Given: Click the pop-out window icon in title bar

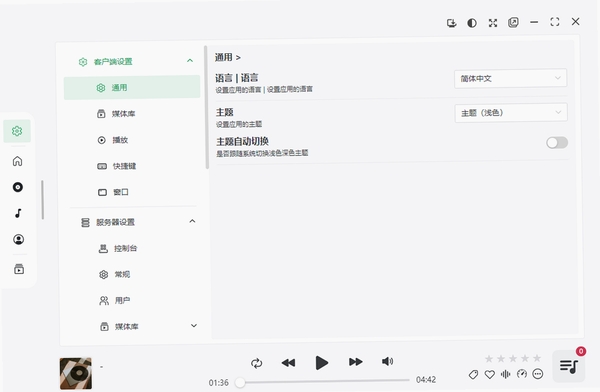Looking at the screenshot, I should click(513, 23).
